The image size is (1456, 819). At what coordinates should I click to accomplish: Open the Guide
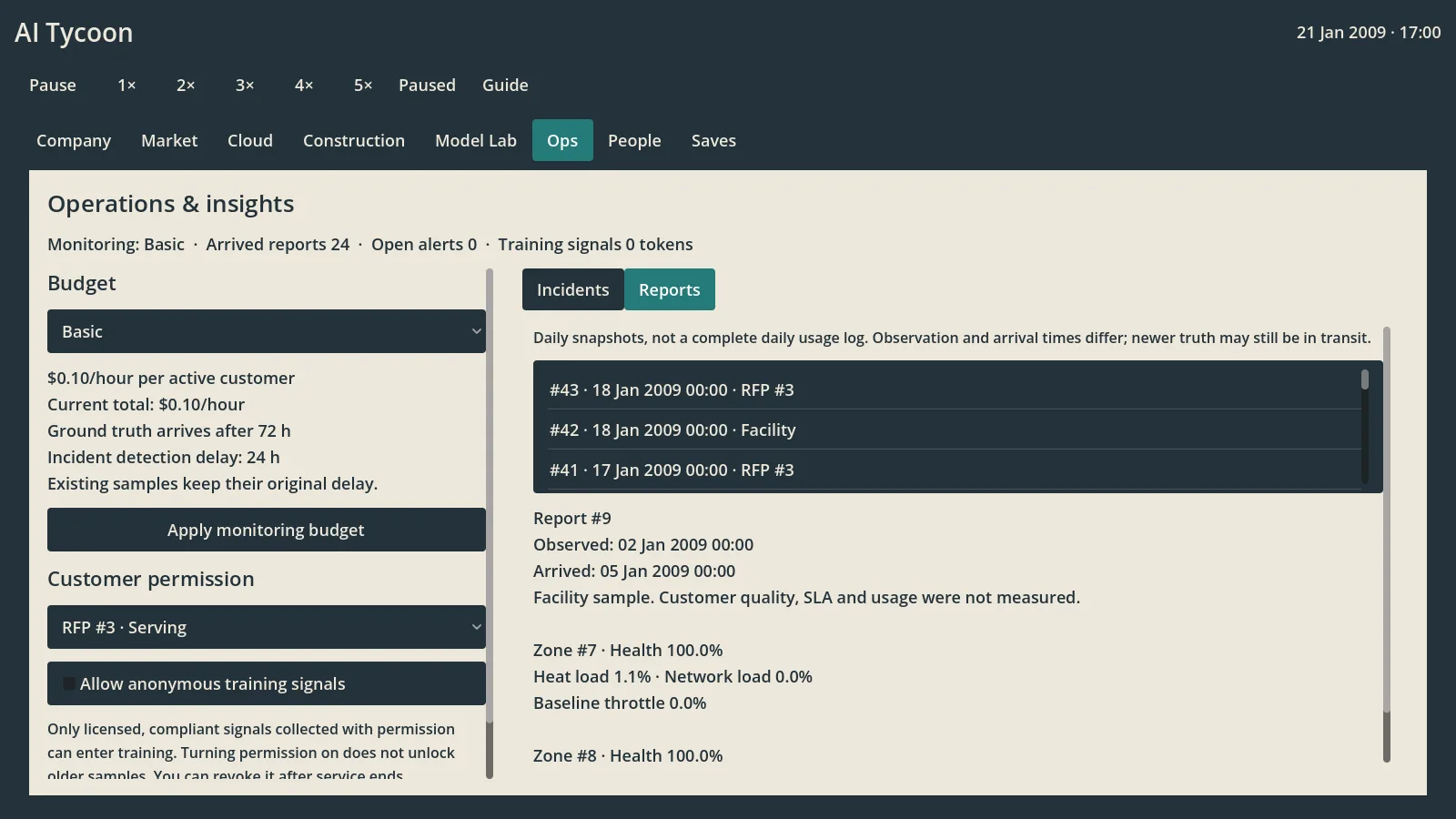[505, 85]
